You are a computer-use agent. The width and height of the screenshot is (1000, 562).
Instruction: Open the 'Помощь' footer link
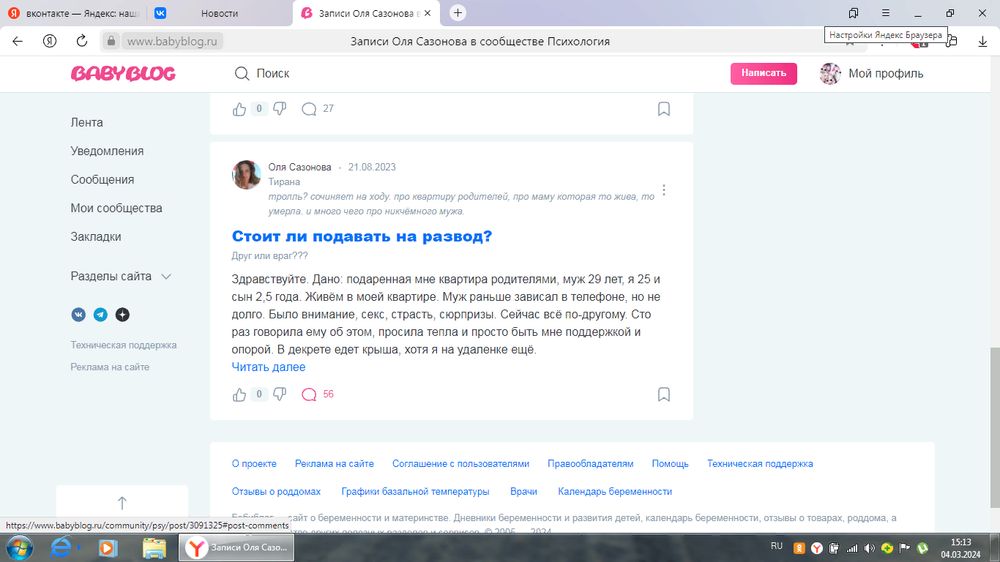coord(670,464)
